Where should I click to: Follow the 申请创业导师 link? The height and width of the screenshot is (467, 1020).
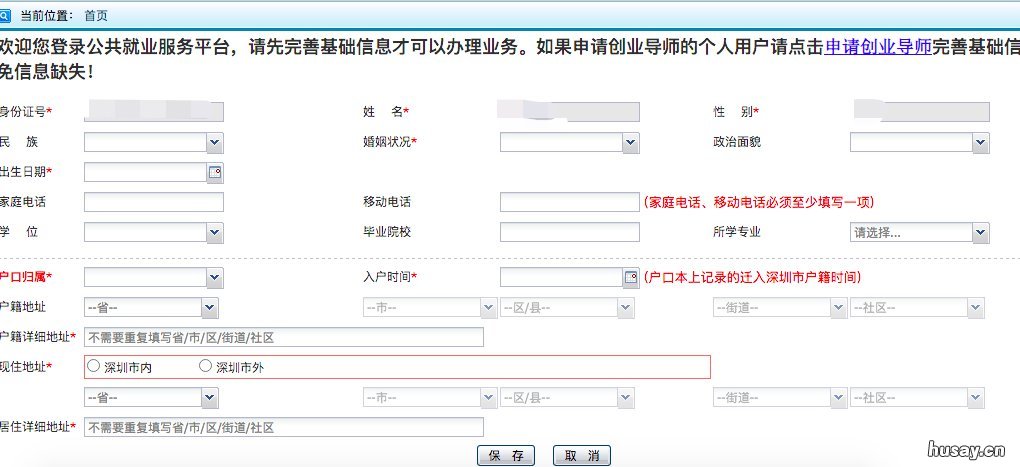[878, 47]
